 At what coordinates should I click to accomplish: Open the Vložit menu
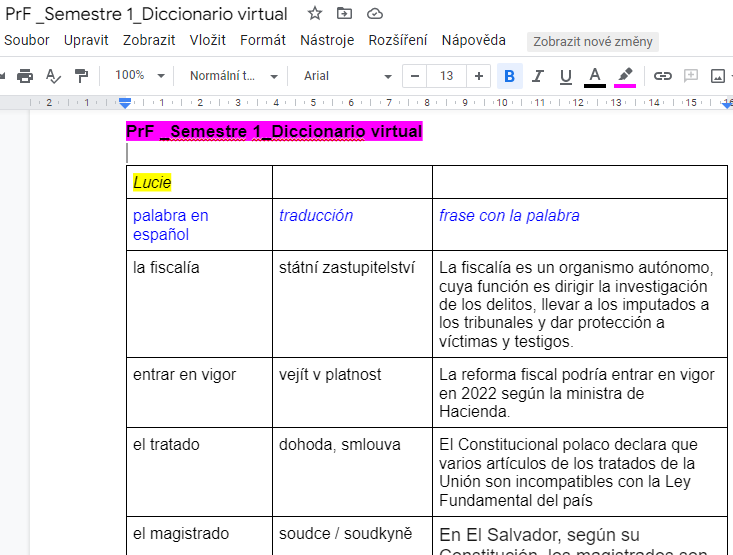[x=208, y=41]
